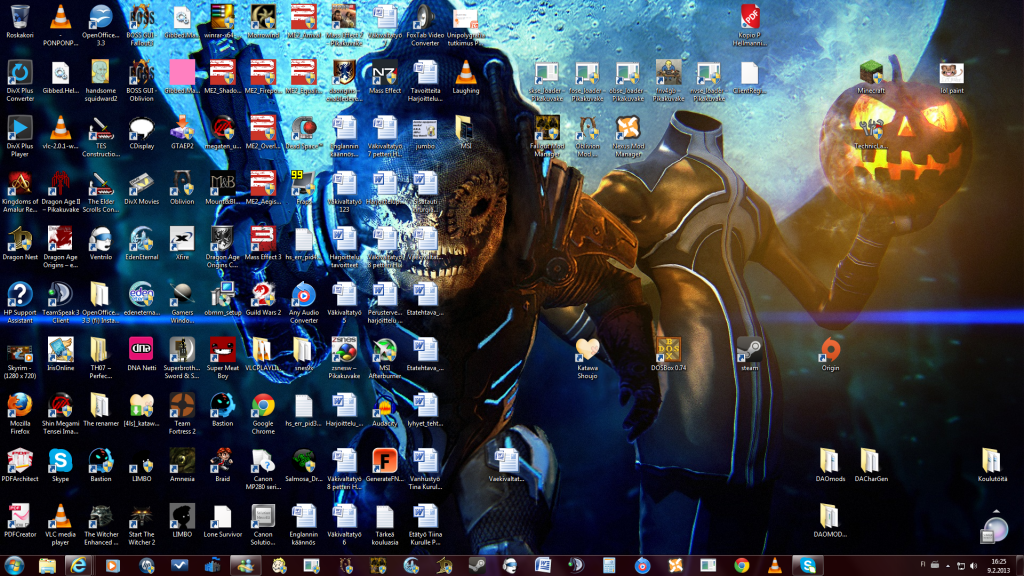Screen dimensions: 1024x576
Task: Open the Windows Start menu
Action: point(16,565)
